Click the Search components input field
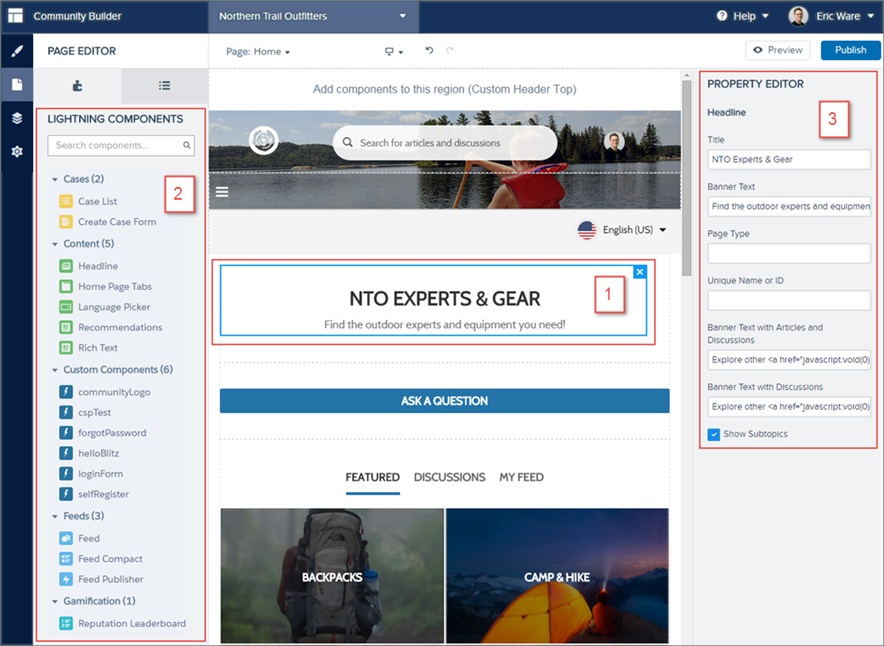884x646 pixels. (x=121, y=145)
